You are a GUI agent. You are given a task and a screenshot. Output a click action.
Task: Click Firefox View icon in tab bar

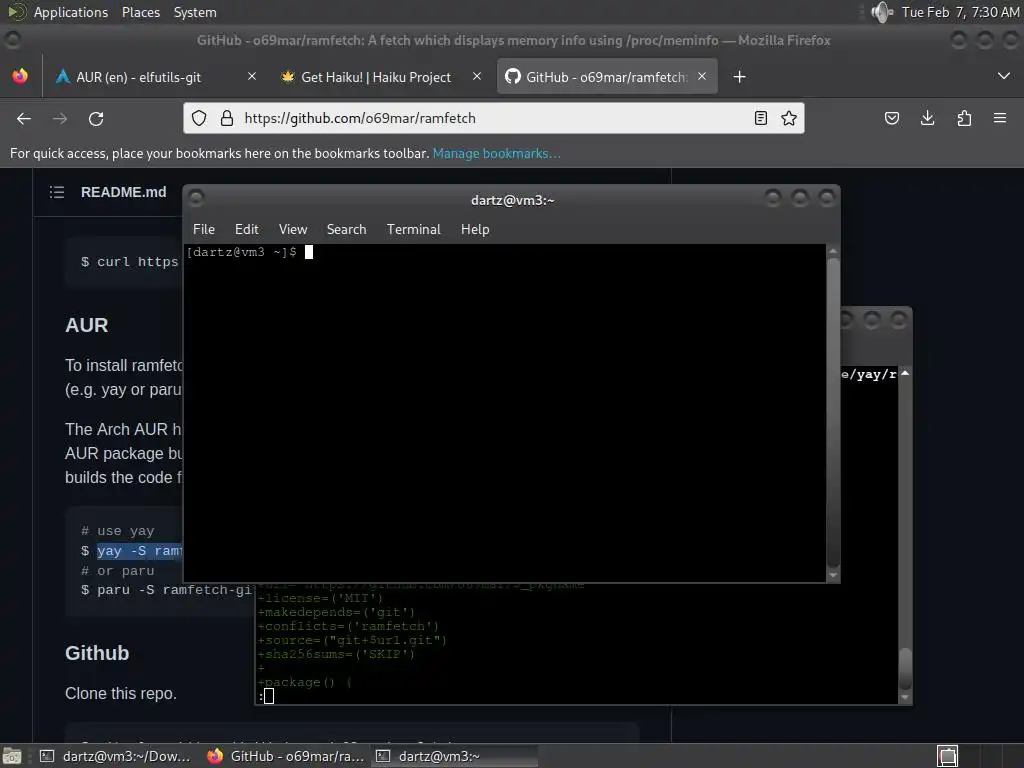(20, 76)
